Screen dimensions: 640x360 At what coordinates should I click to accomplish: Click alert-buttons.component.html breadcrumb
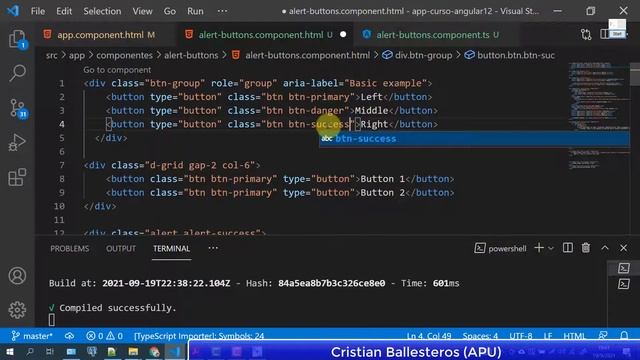[x=307, y=55]
